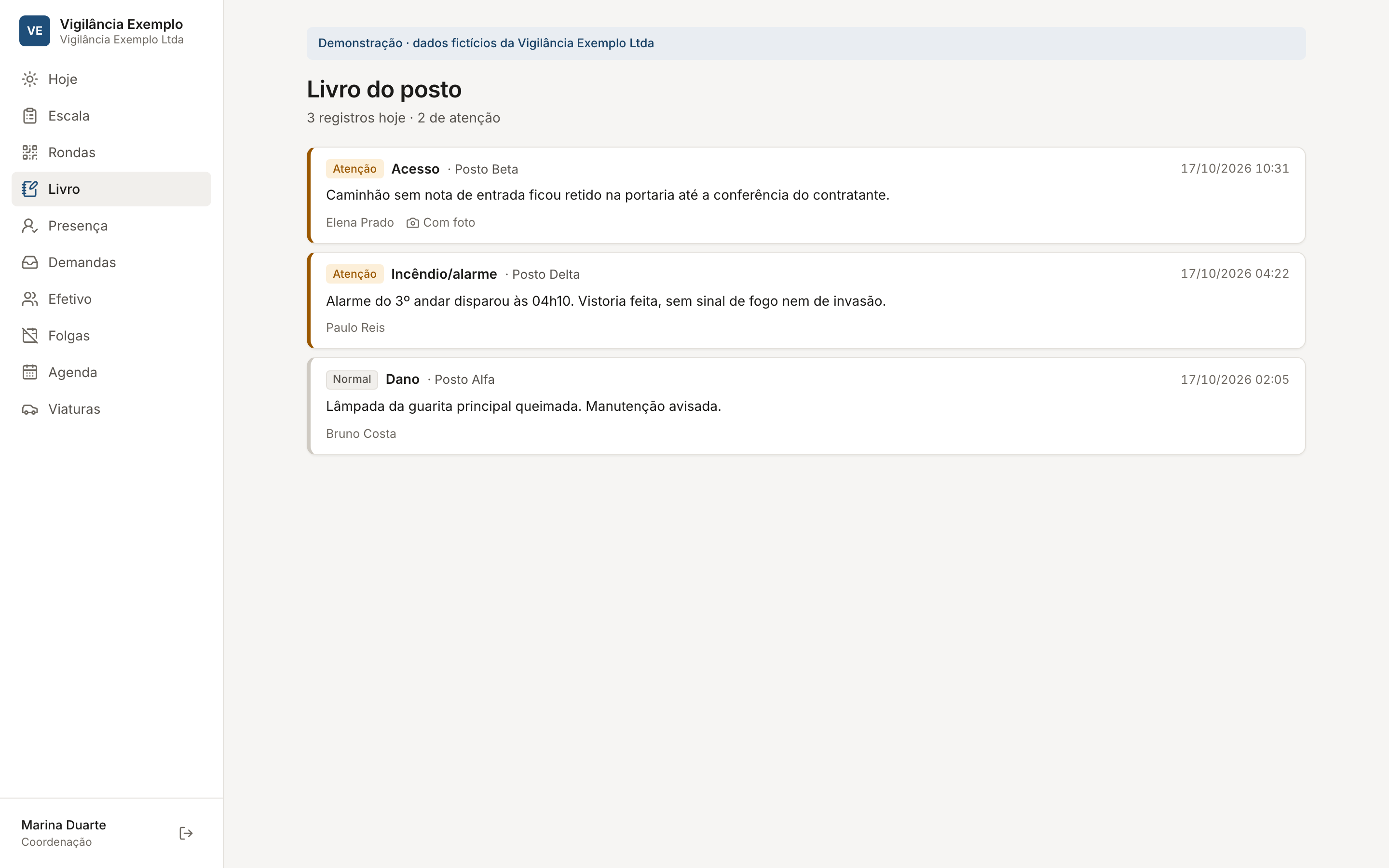Click the Demonstração dados fictícios banner
1389x868 pixels.
(806, 43)
